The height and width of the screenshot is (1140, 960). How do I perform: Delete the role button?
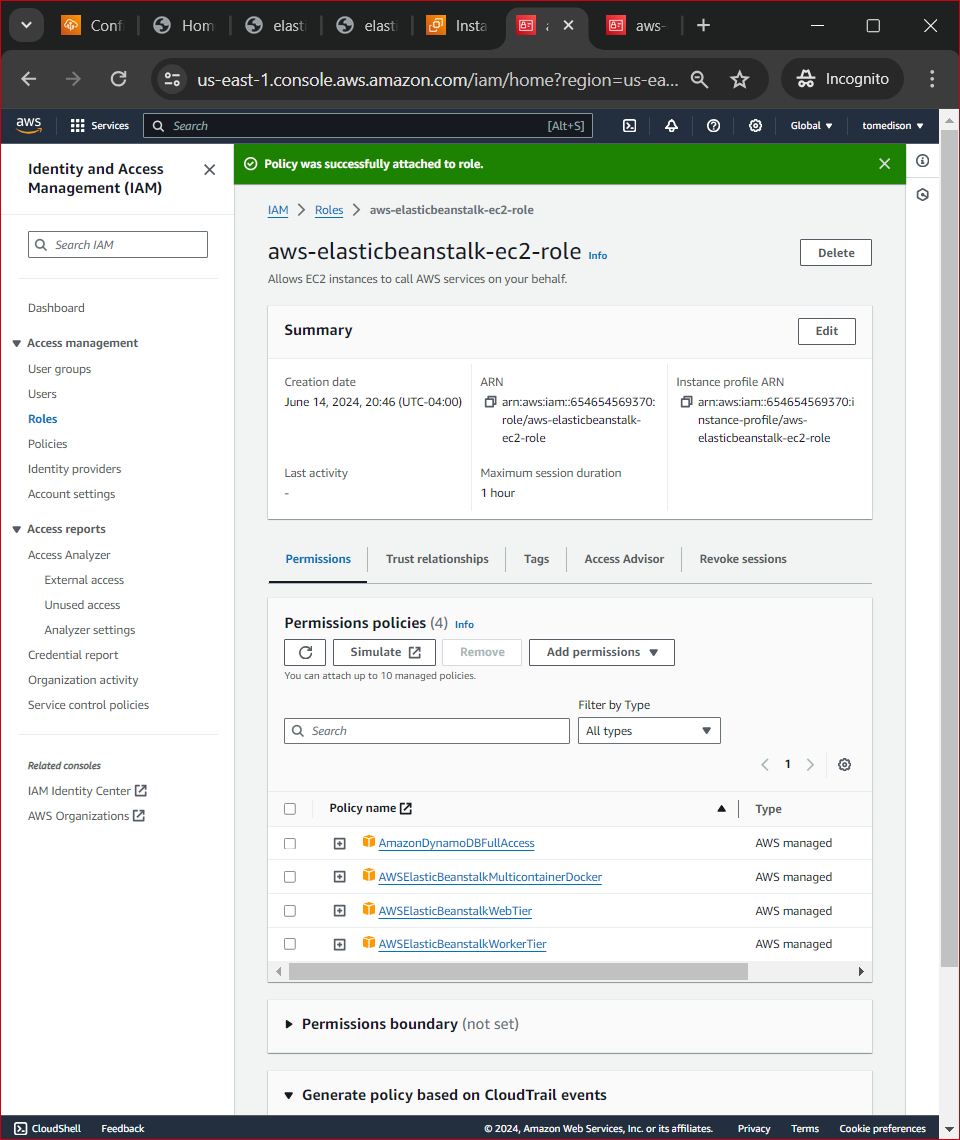point(836,253)
